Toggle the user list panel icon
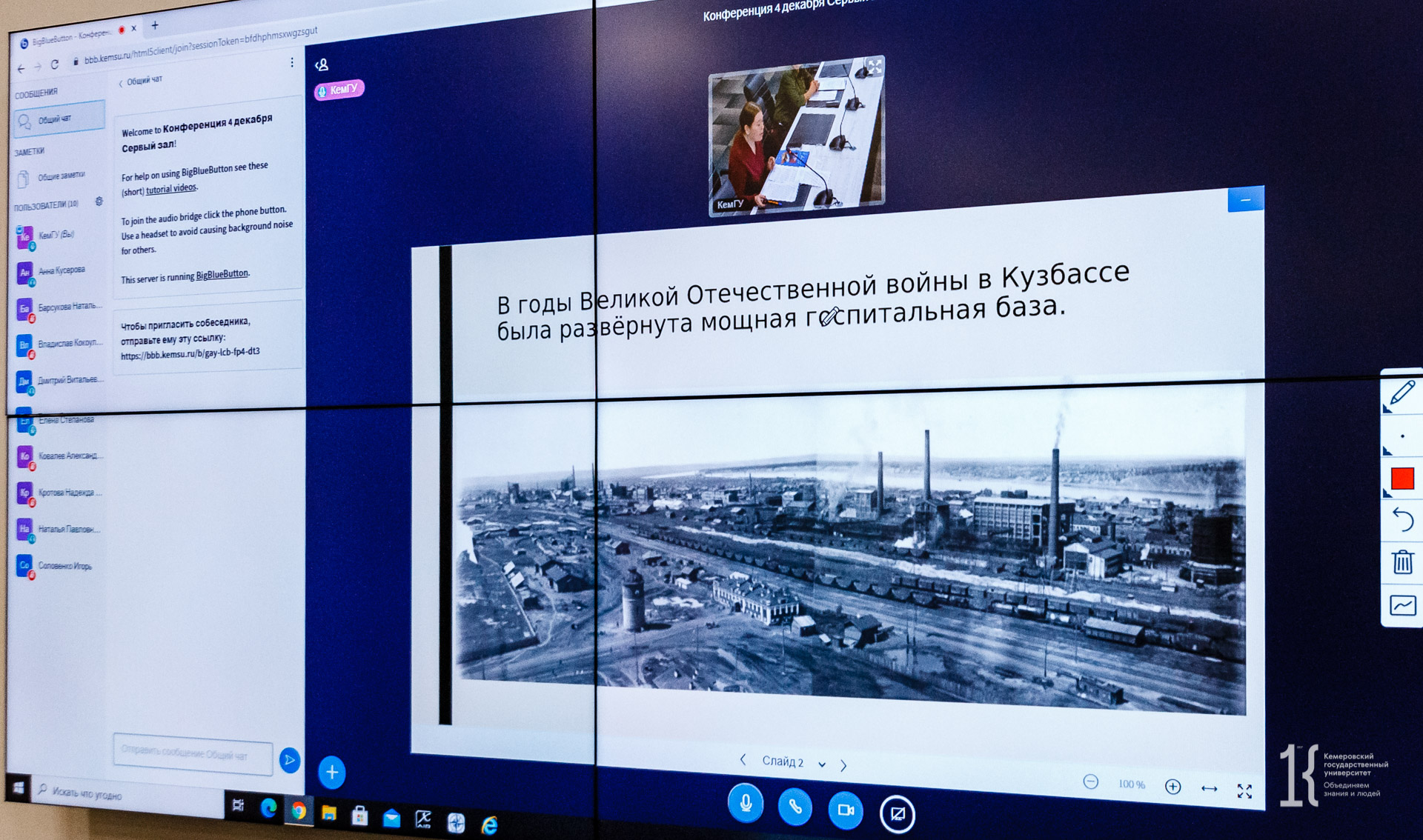The width and height of the screenshot is (1423, 840). click(322, 65)
